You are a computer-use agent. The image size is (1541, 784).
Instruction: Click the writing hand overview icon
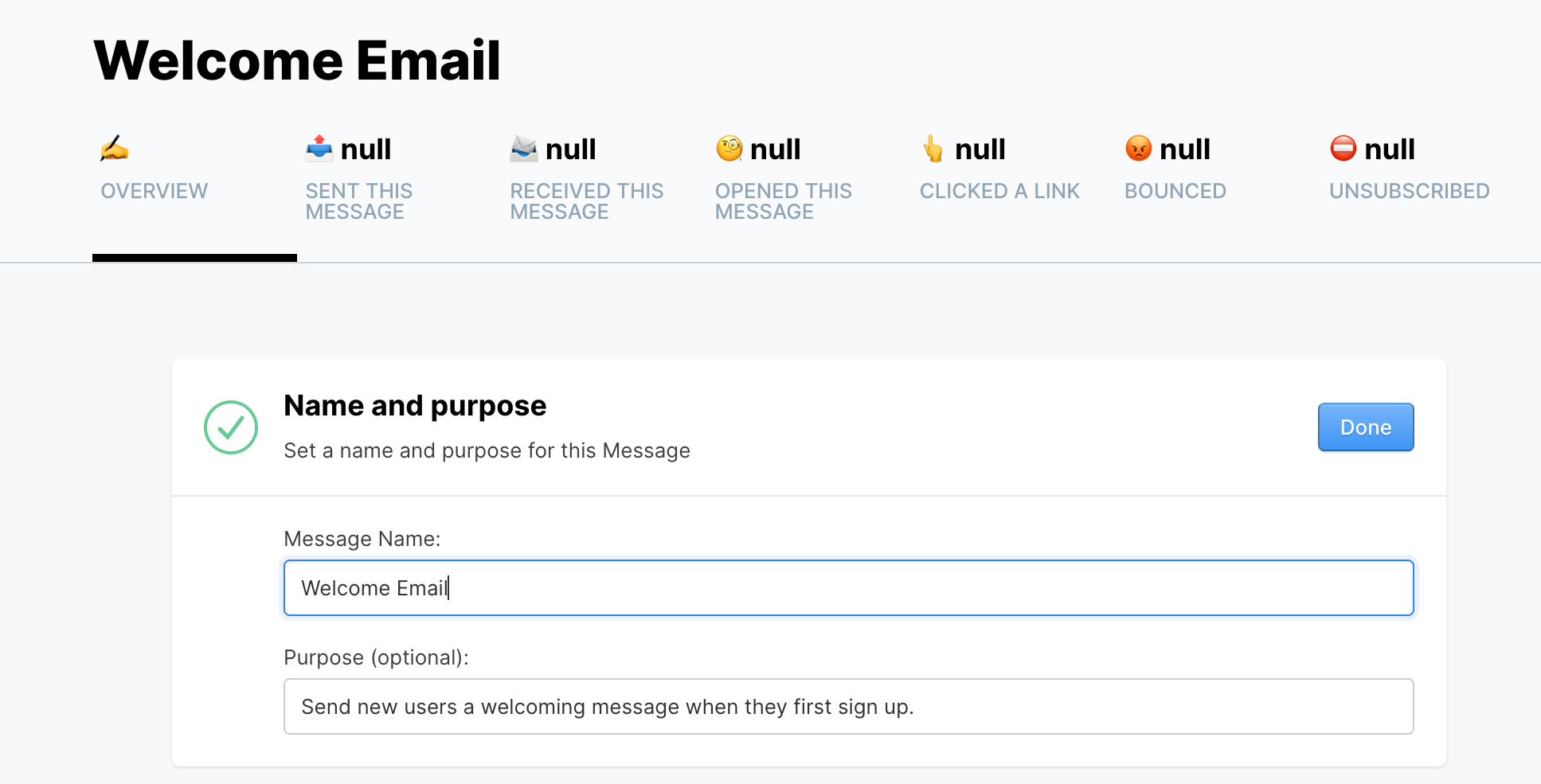click(x=115, y=149)
